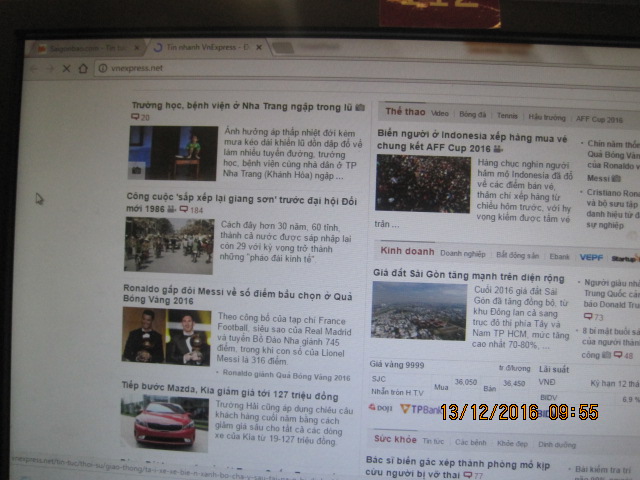This screenshot has height=480, width=640.
Task: Select the Tin nhanh VnExpress tab
Action: tap(208, 47)
